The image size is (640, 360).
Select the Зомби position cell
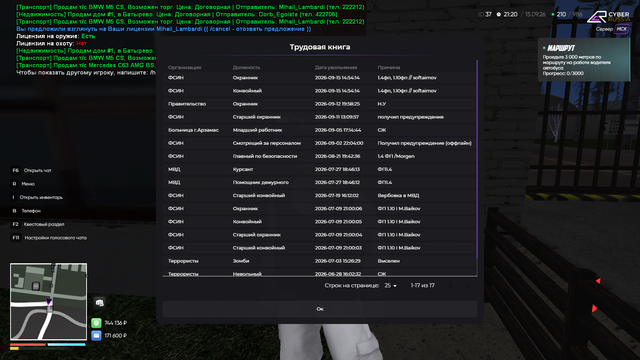click(241, 261)
